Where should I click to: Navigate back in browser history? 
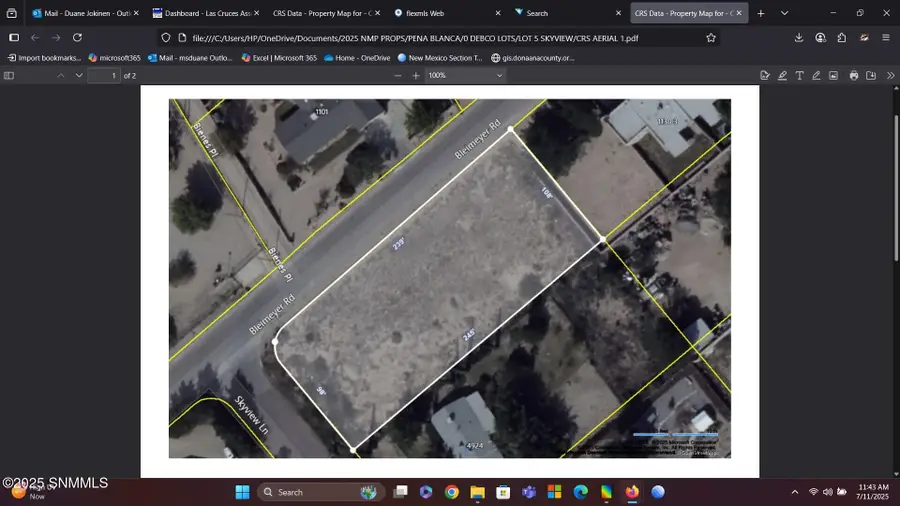pyautogui.click(x=35, y=38)
